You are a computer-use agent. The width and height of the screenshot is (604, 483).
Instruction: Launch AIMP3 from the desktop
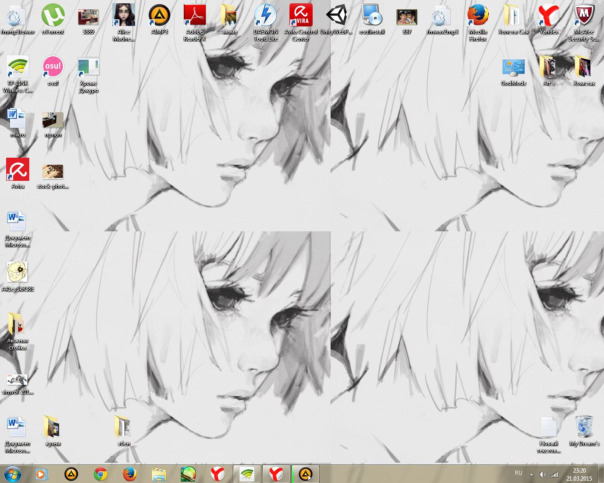158,16
